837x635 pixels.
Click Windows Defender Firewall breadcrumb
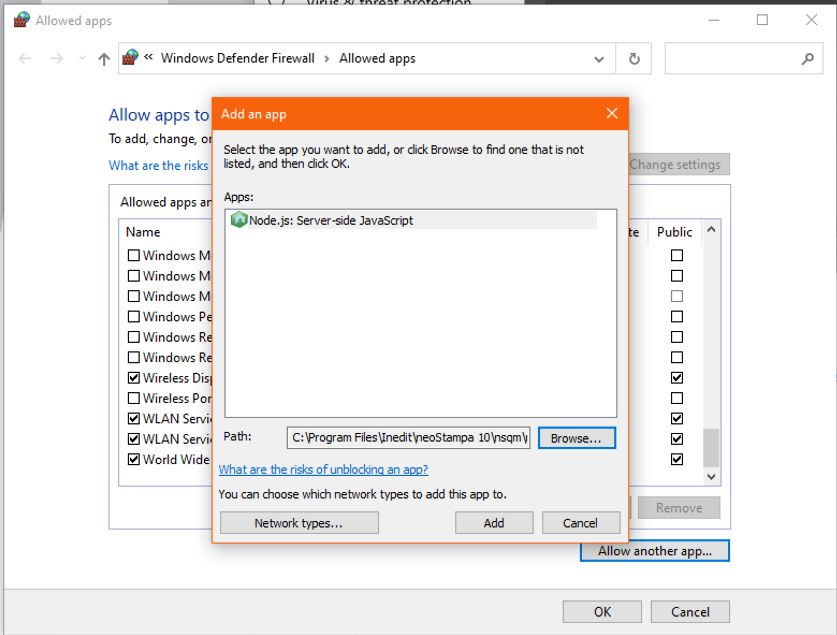click(x=238, y=58)
